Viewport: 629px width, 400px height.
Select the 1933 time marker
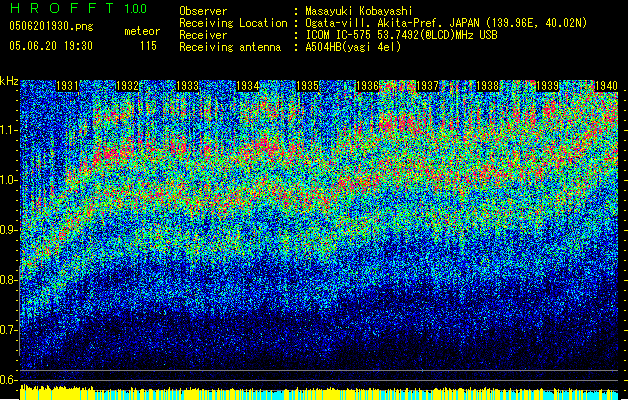pyautogui.click(x=188, y=87)
